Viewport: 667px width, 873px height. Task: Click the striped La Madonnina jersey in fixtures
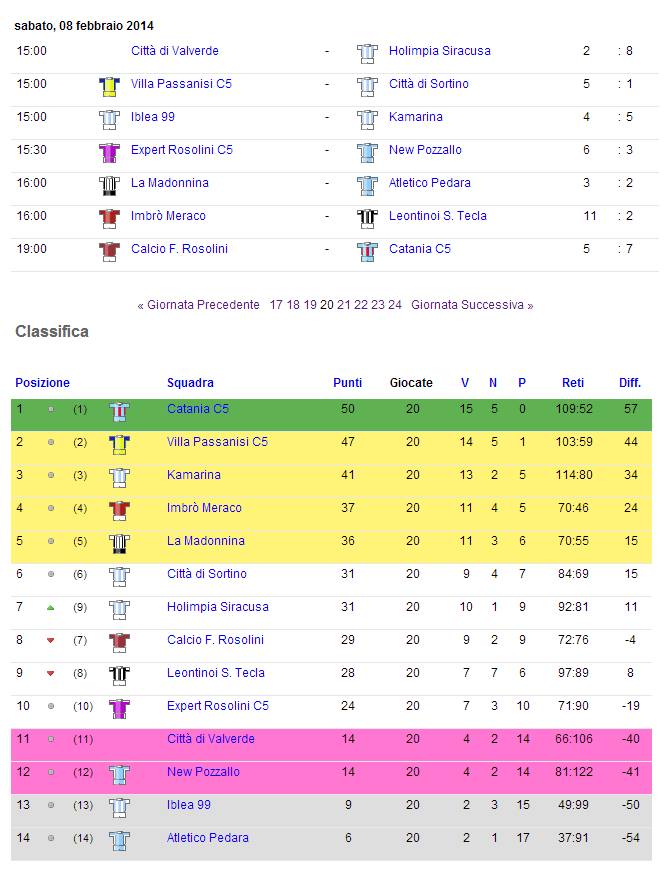109,185
